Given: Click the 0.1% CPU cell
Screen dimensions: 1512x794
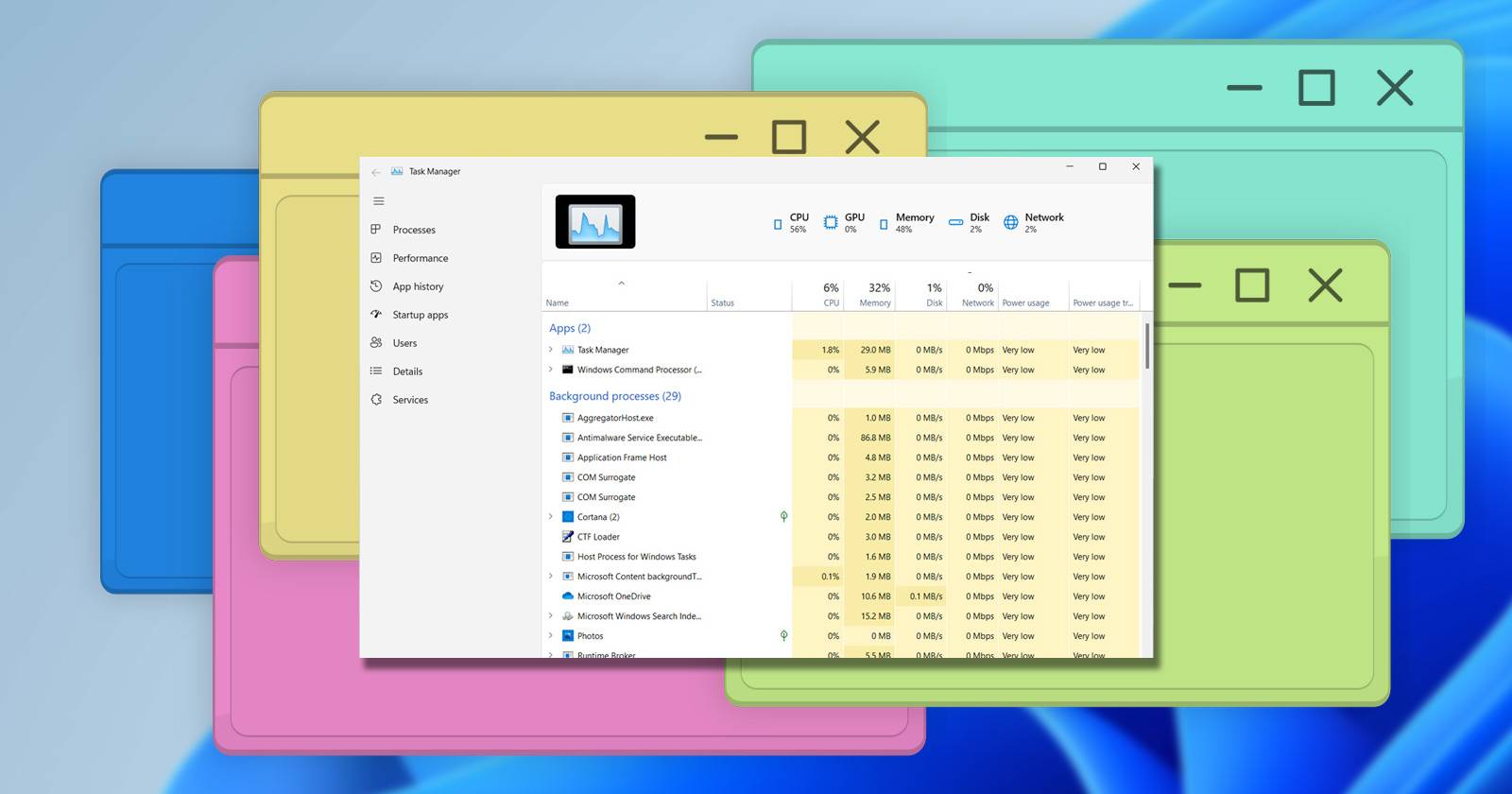Looking at the screenshot, I should 818,577.
